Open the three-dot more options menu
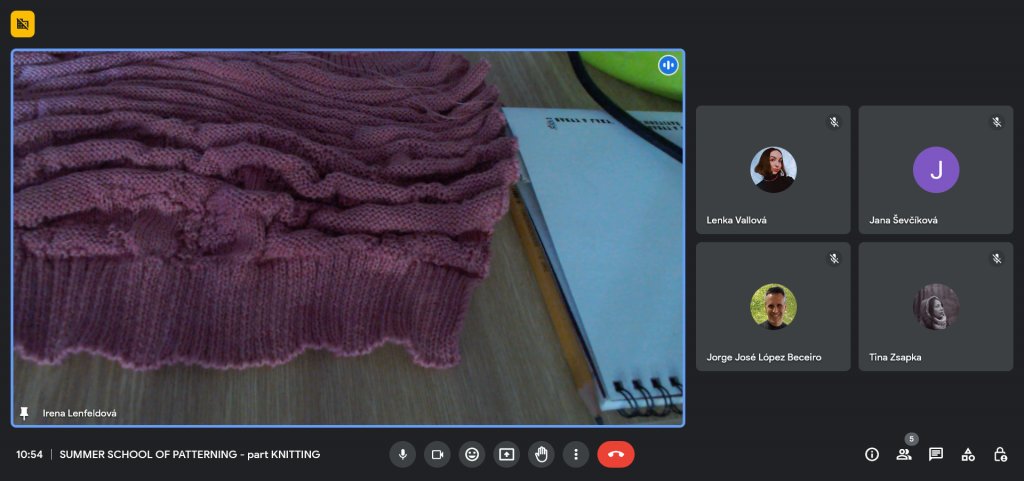The image size is (1024, 481). 576,454
